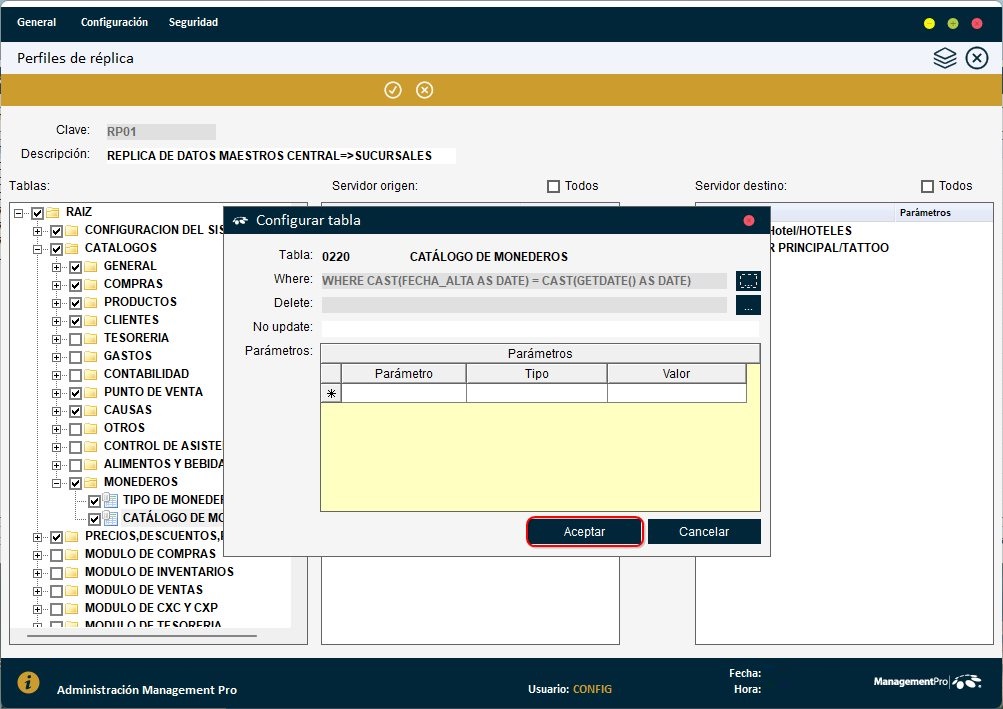
Task: Enable the Todos checkbox for Servidor destino
Action: (926, 185)
